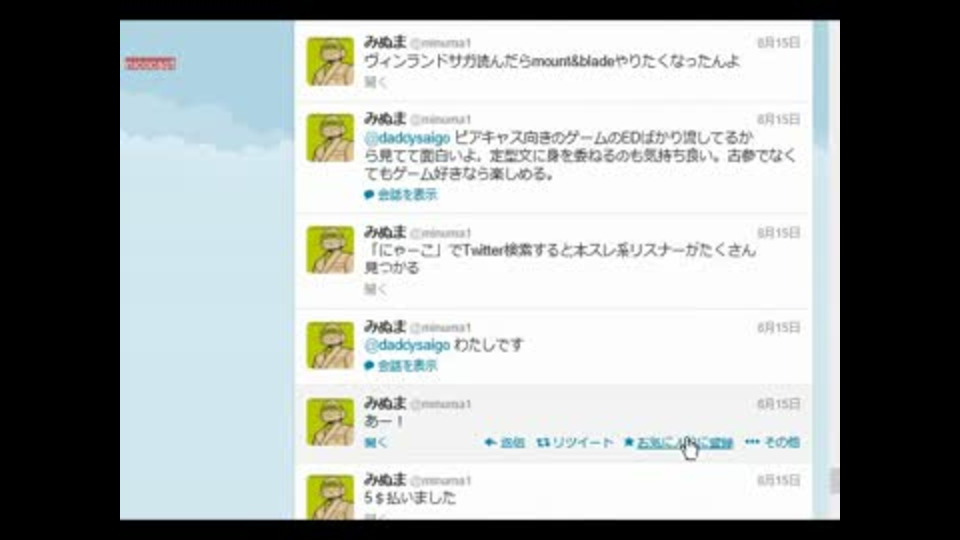This screenshot has height=540, width=960.
Task: Open the avatar of the ヴィンランドサガ tweet
Action: (330, 61)
